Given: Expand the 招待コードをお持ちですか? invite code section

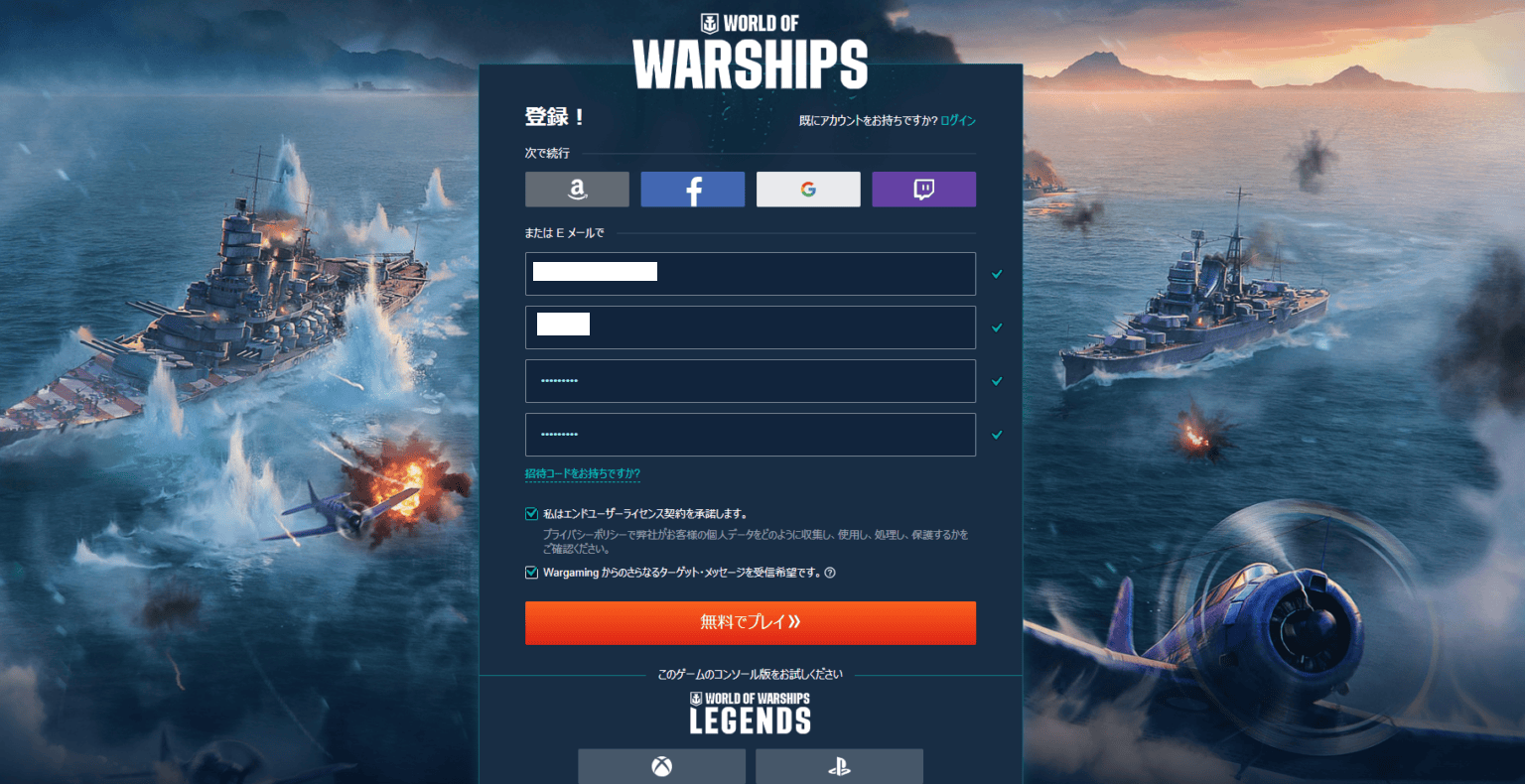Looking at the screenshot, I should (x=583, y=473).
